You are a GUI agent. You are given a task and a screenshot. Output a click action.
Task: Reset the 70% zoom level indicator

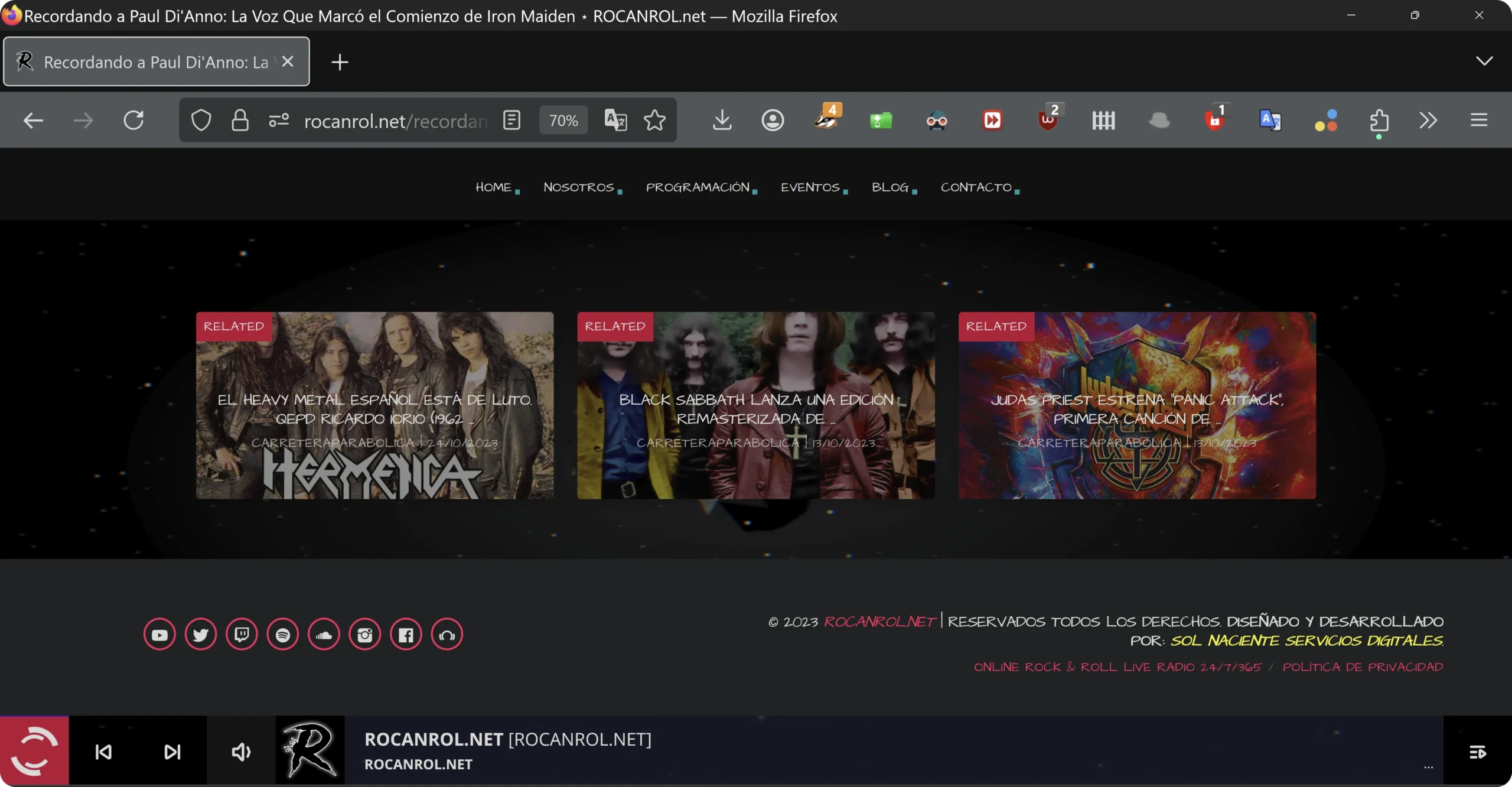563,121
